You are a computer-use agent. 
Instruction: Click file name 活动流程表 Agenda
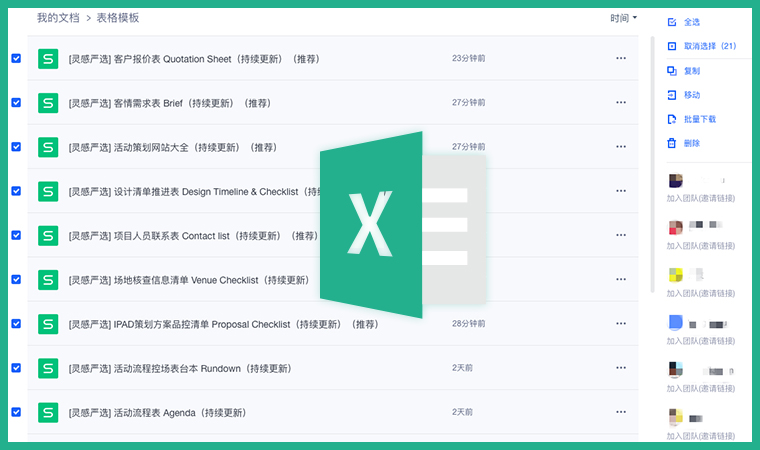click(158, 413)
